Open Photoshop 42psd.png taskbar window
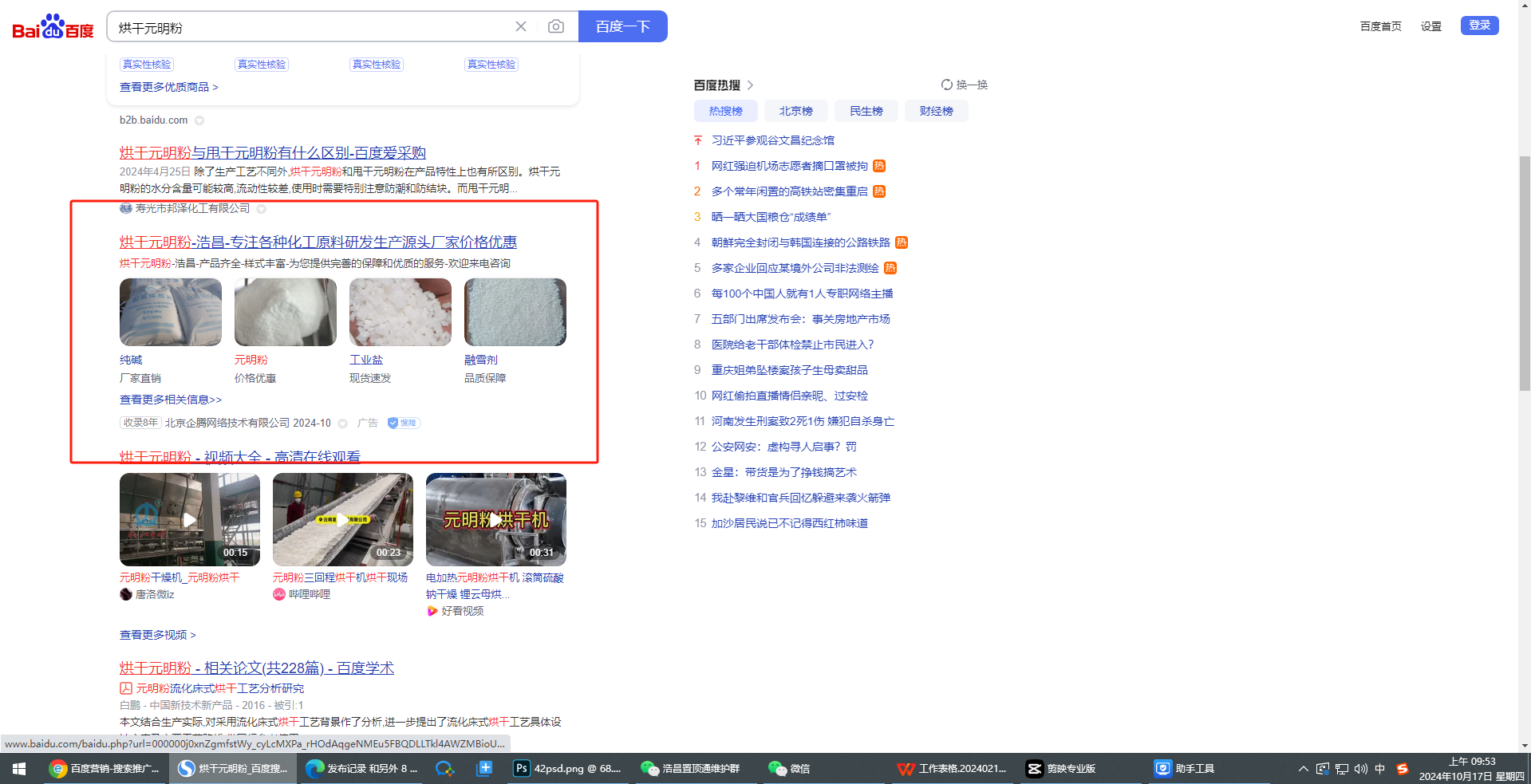The image size is (1531, 784). point(568,769)
